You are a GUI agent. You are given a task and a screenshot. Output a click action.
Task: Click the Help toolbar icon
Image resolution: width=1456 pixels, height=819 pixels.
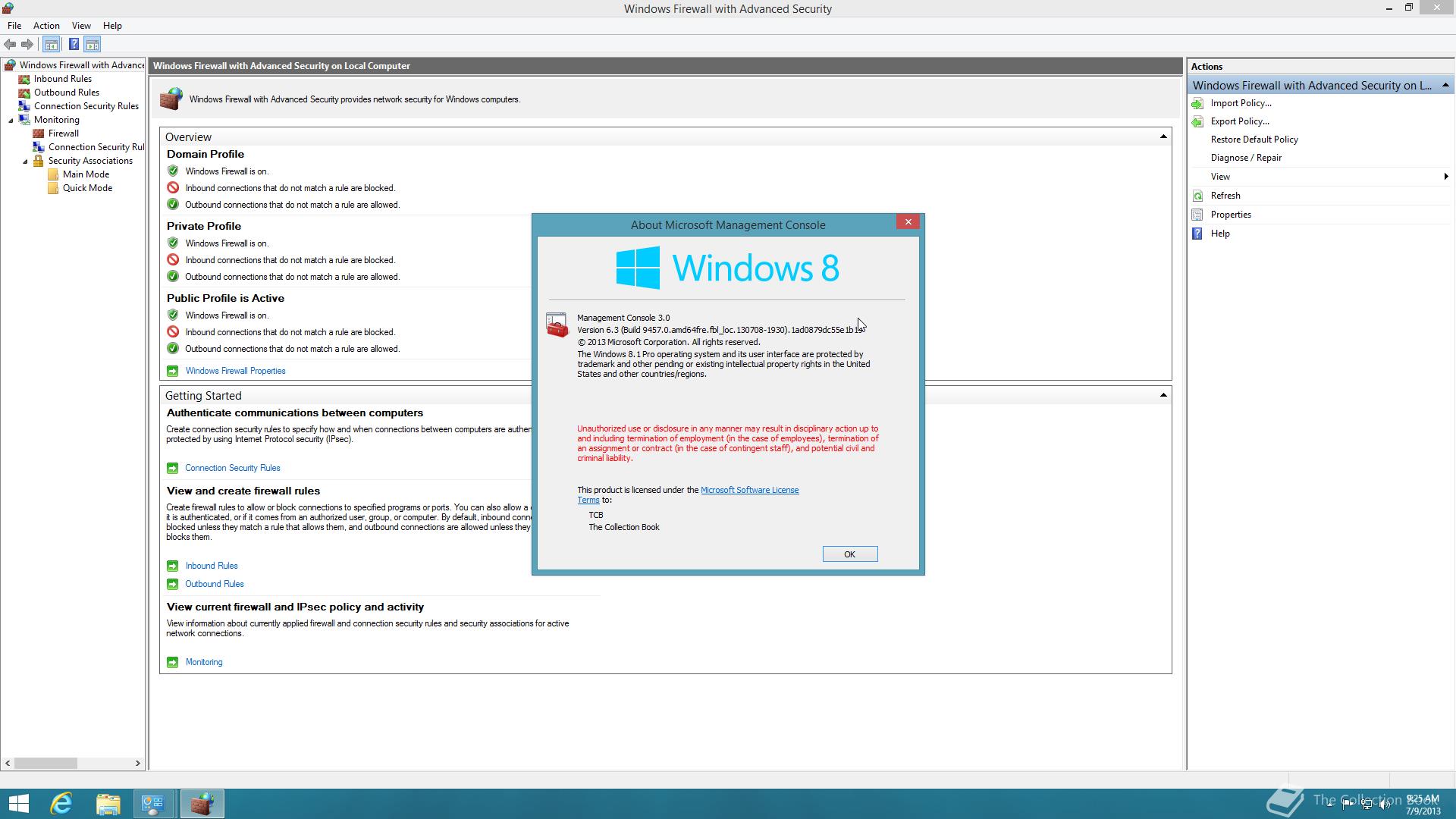click(74, 44)
